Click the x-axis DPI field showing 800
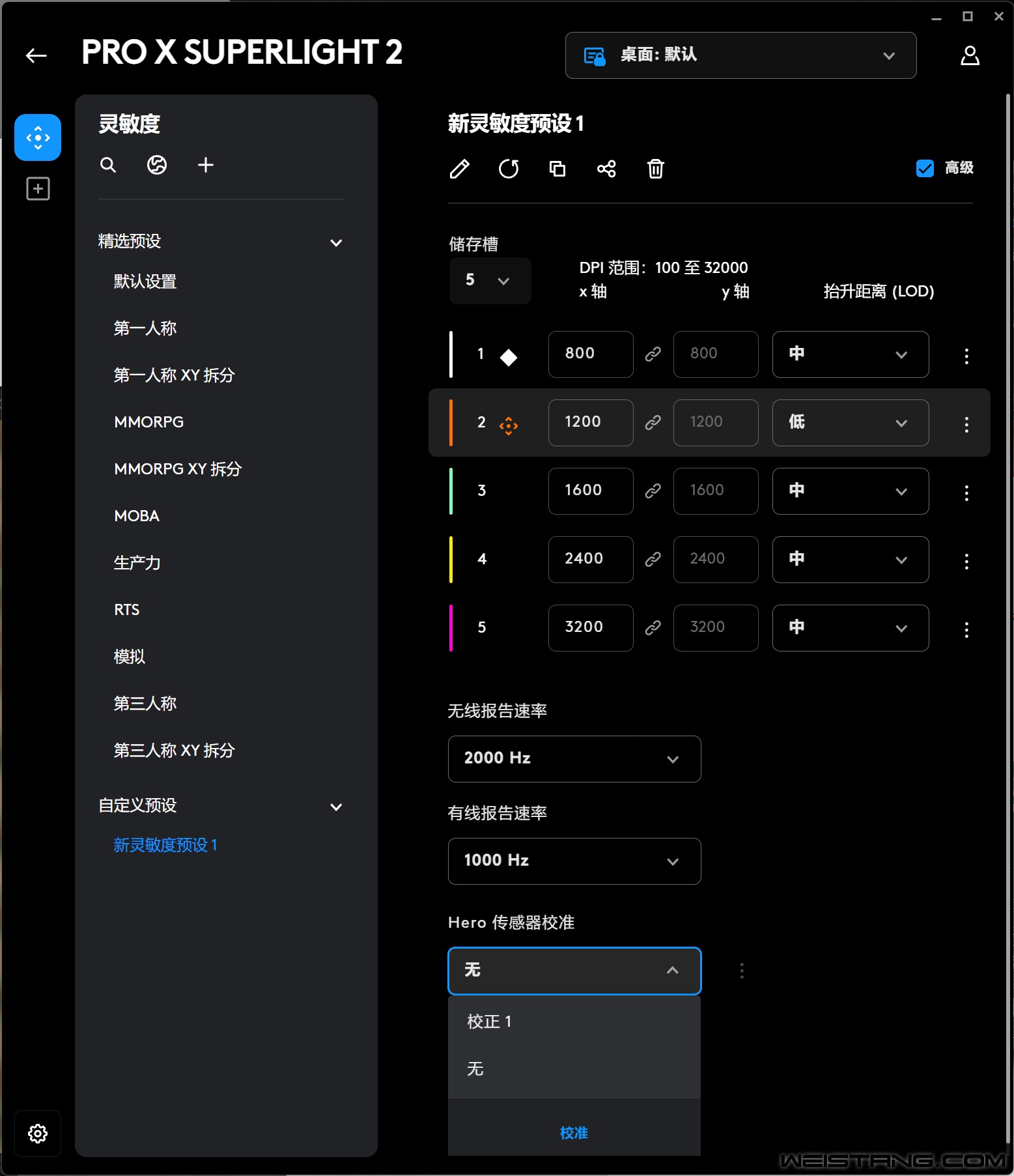This screenshot has height=1176, width=1014. 591,354
